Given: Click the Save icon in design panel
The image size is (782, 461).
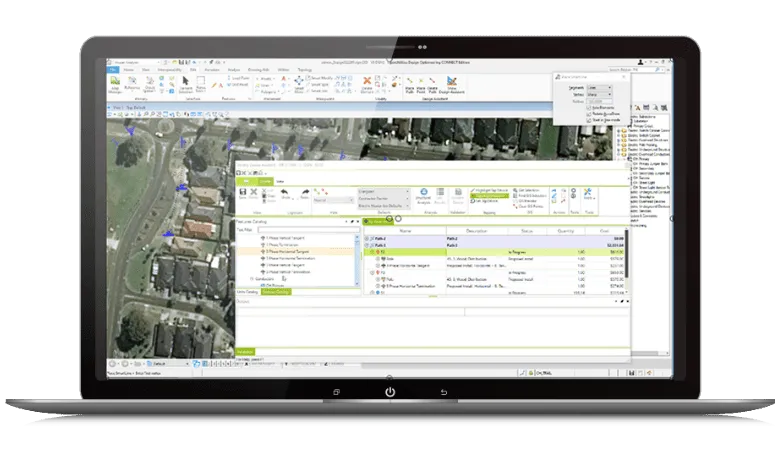Looking at the screenshot, I should [x=241, y=193].
